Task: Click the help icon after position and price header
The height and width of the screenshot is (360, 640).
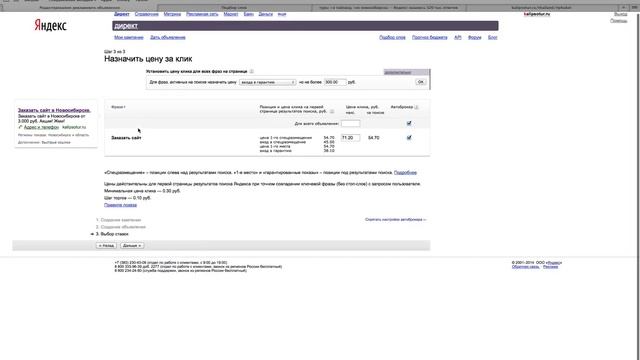Action: [332, 111]
